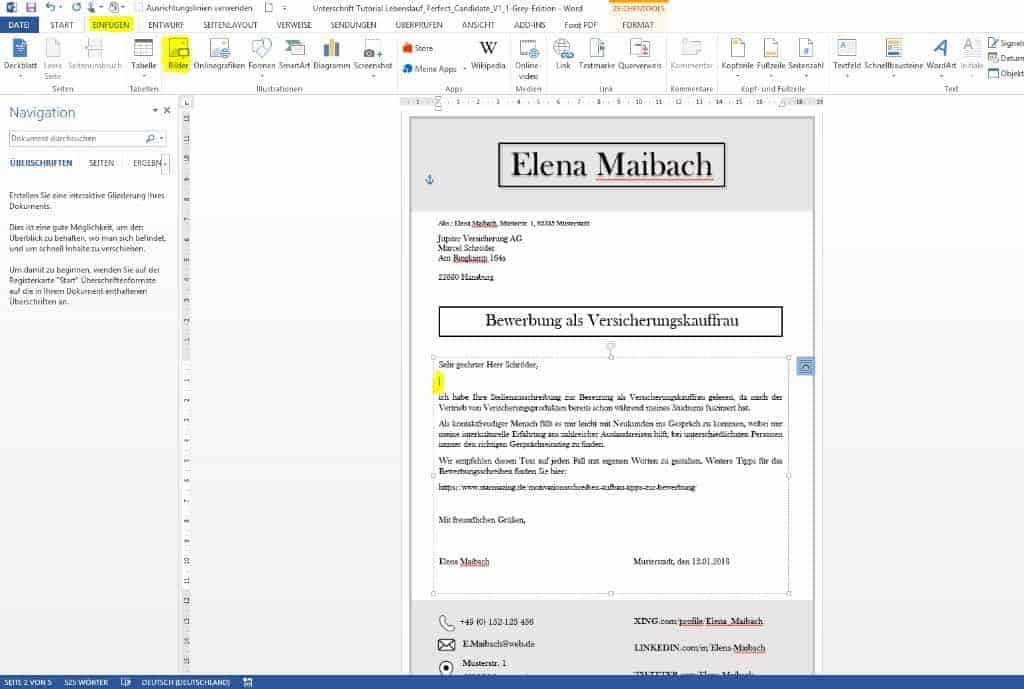This screenshot has width=1024, height=689.
Task: Open the SEITENLAYOUT tab
Action: pyautogui.click(x=230, y=25)
